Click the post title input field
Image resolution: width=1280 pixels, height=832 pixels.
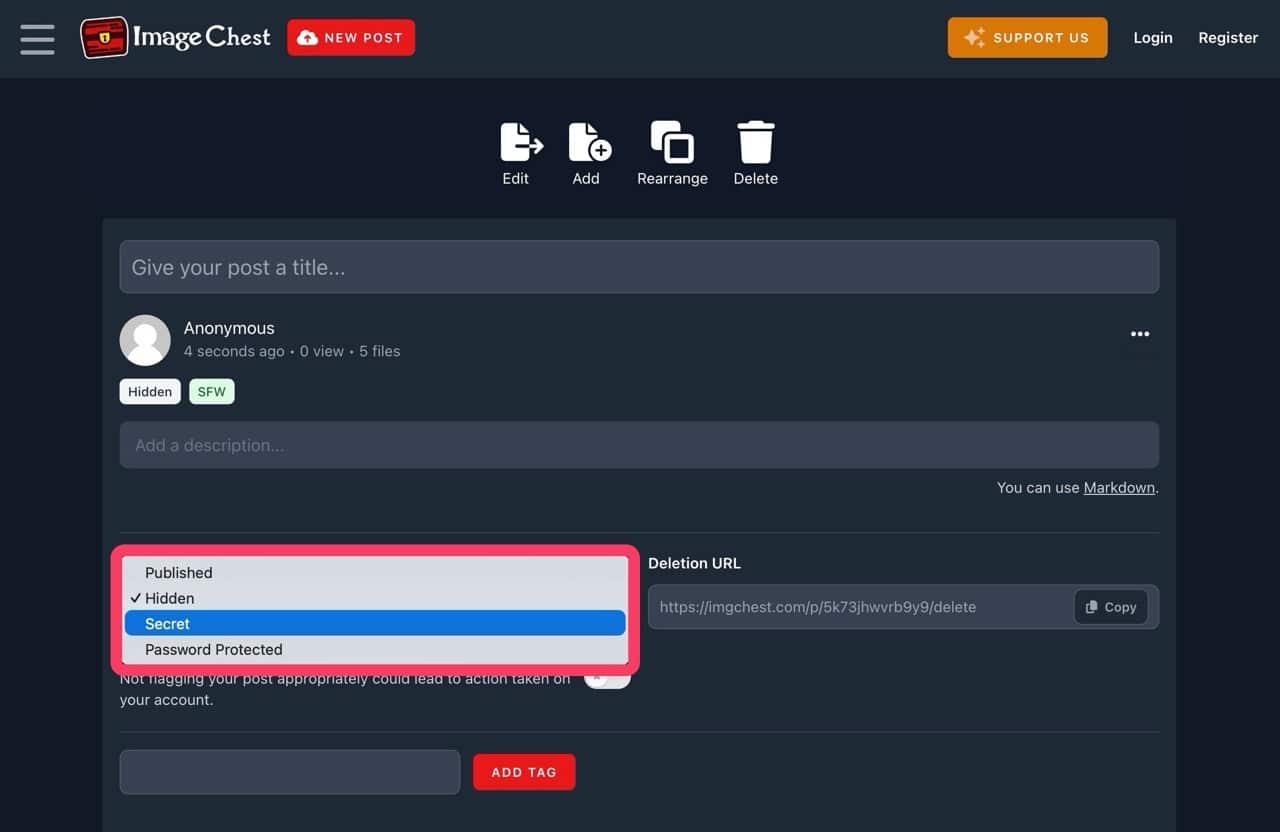point(639,267)
